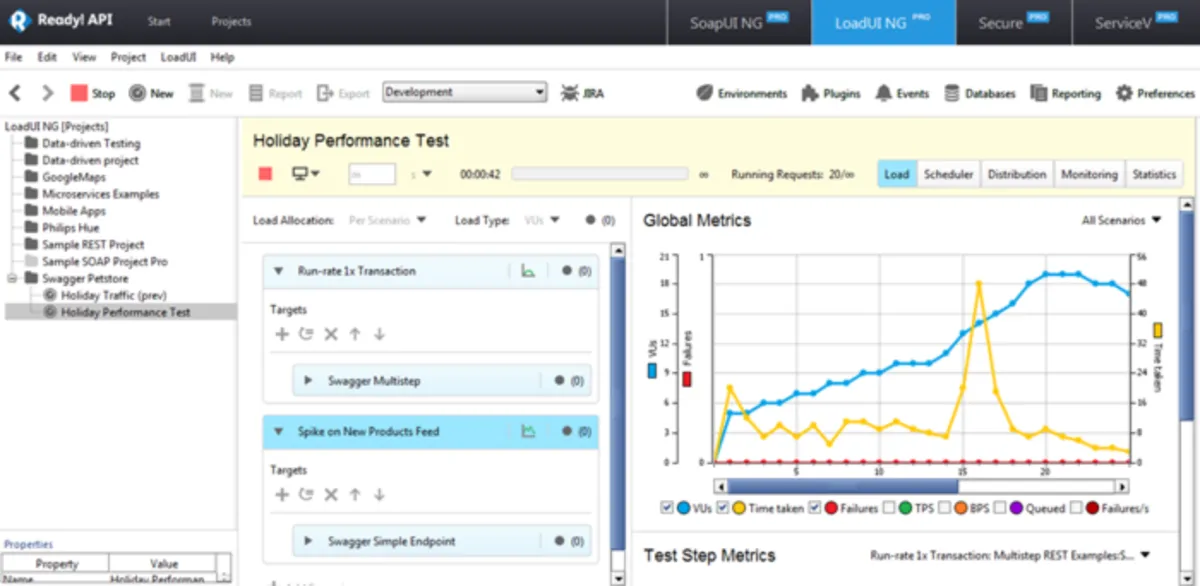Open chart icon for Spike on New Products Feed
Viewport: 1200px width, 586px height.
pyautogui.click(x=528, y=431)
